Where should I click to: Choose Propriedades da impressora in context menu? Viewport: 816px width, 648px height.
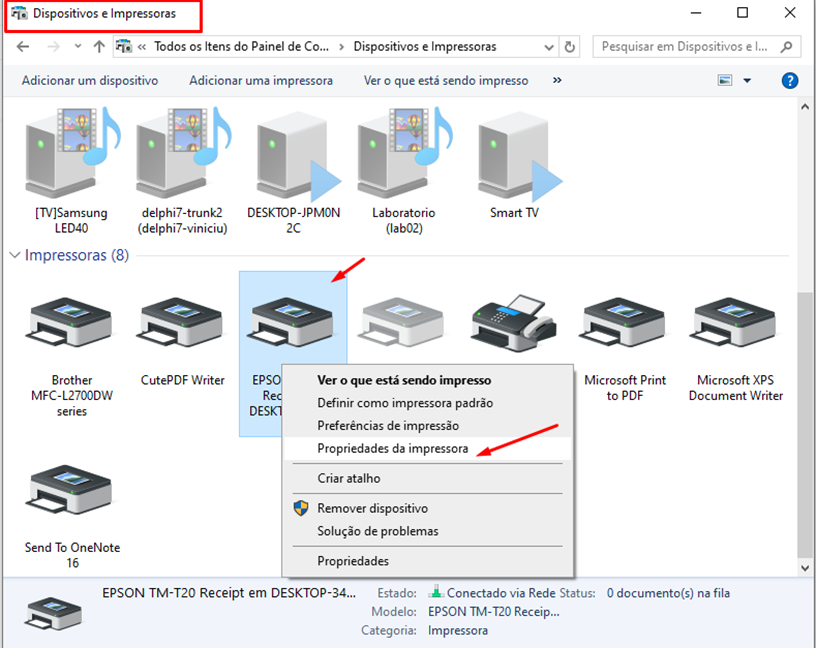(392, 449)
